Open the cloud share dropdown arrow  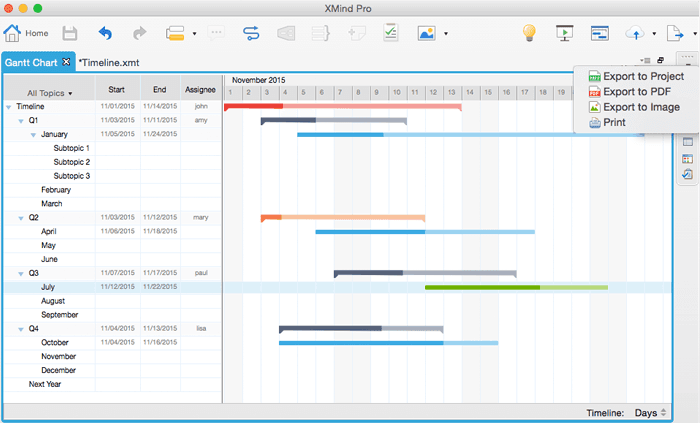click(654, 33)
